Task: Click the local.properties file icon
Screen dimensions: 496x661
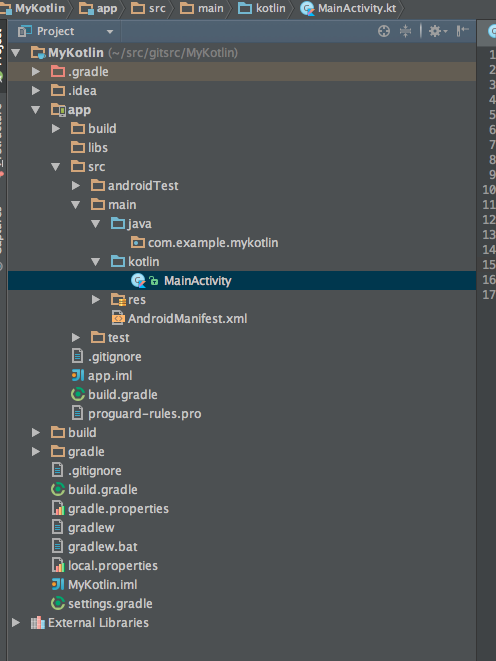Action: [58, 565]
